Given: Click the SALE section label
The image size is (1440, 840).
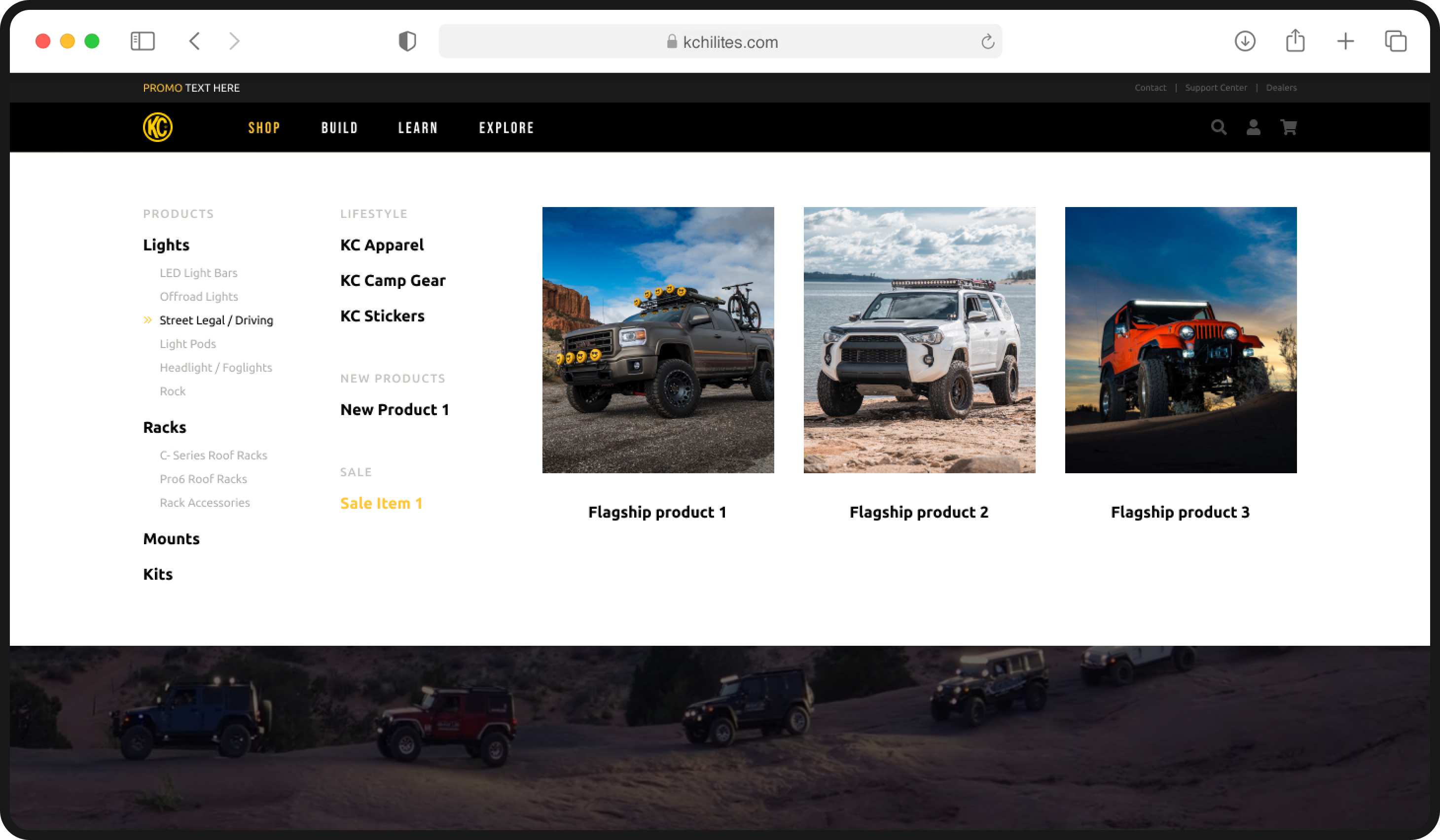Looking at the screenshot, I should coord(356,472).
